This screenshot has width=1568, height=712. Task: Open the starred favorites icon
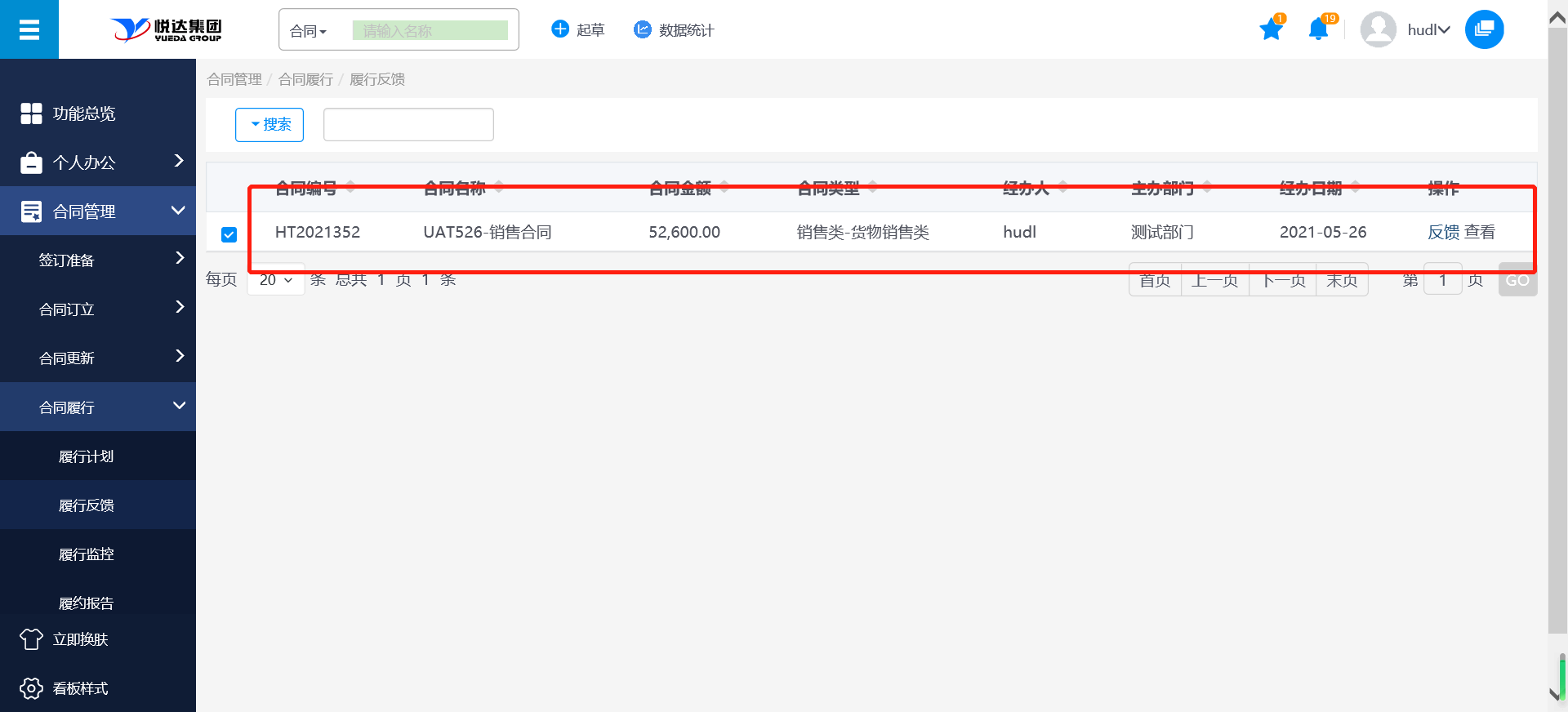[x=1271, y=30]
